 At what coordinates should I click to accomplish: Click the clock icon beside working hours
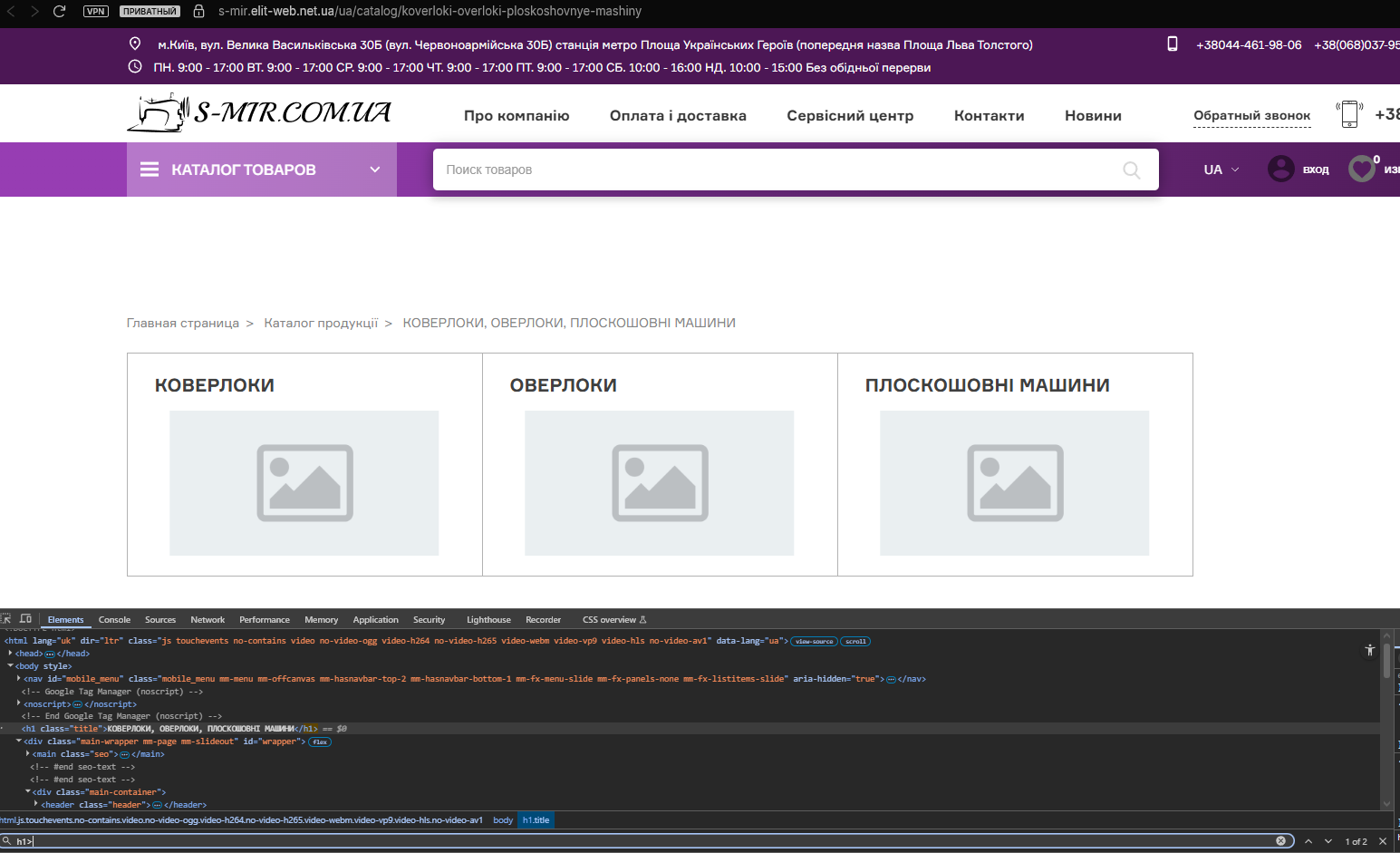pos(135,66)
